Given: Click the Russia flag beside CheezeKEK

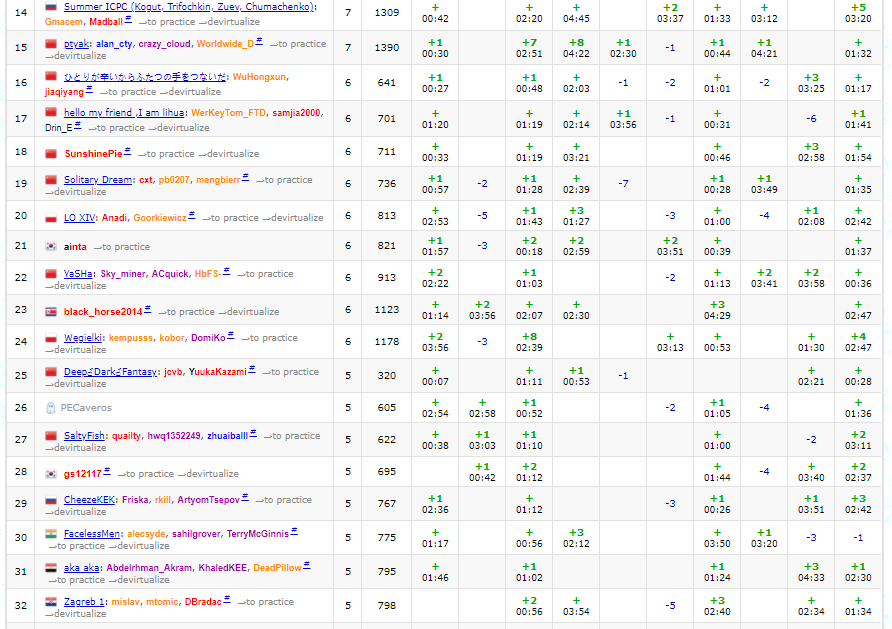Looking at the screenshot, I should [x=51, y=500].
